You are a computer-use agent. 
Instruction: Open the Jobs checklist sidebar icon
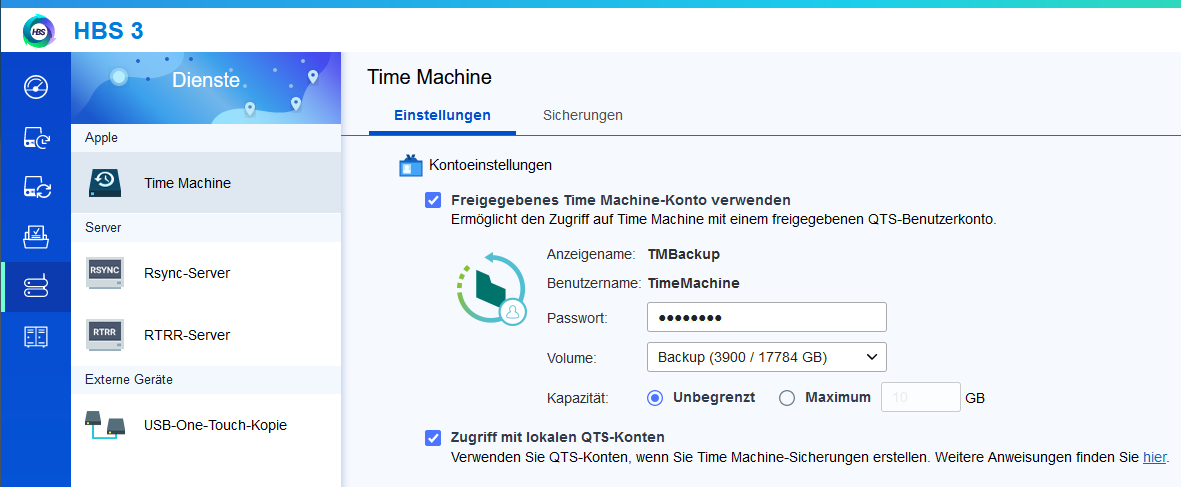click(36, 236)
